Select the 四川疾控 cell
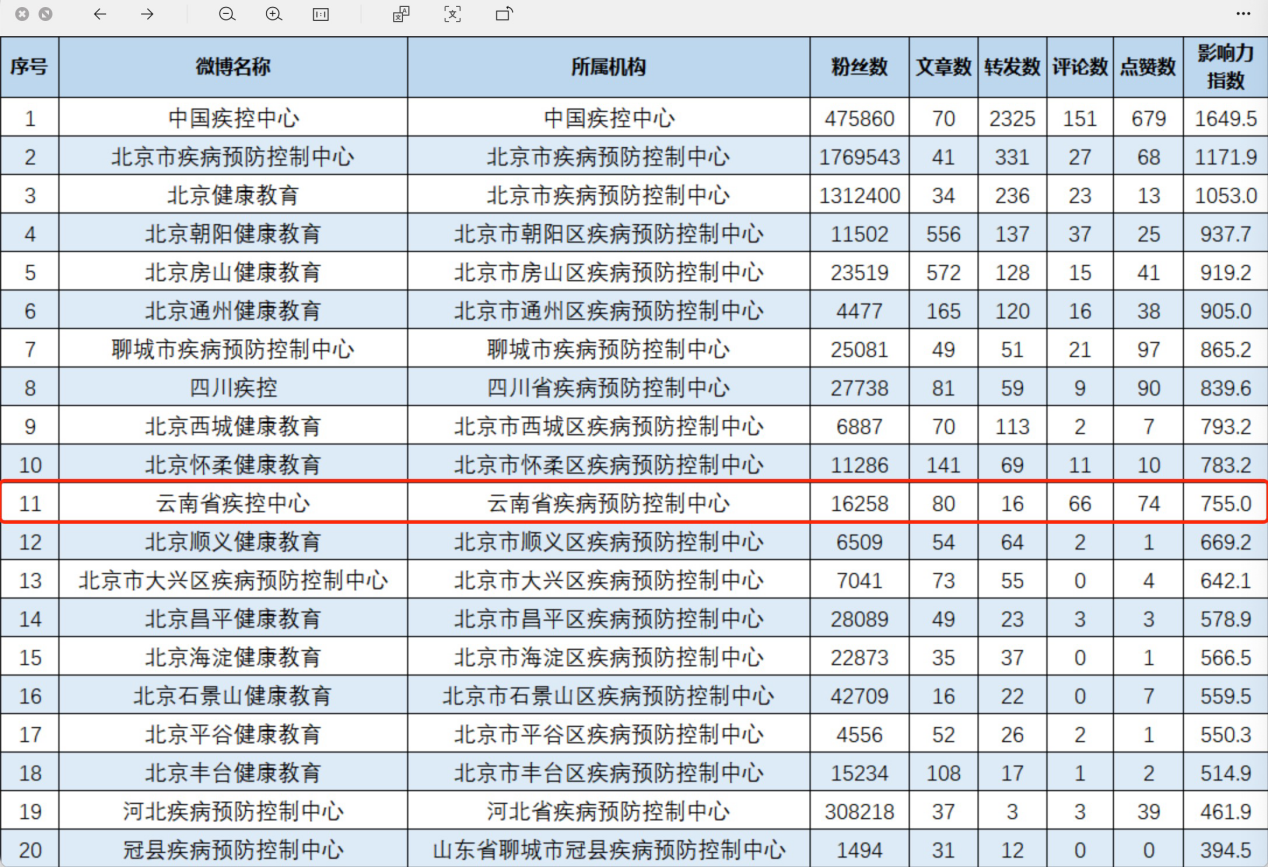Image resolution: width=1268 pixels, height=867 pixels. click(233, 388)
